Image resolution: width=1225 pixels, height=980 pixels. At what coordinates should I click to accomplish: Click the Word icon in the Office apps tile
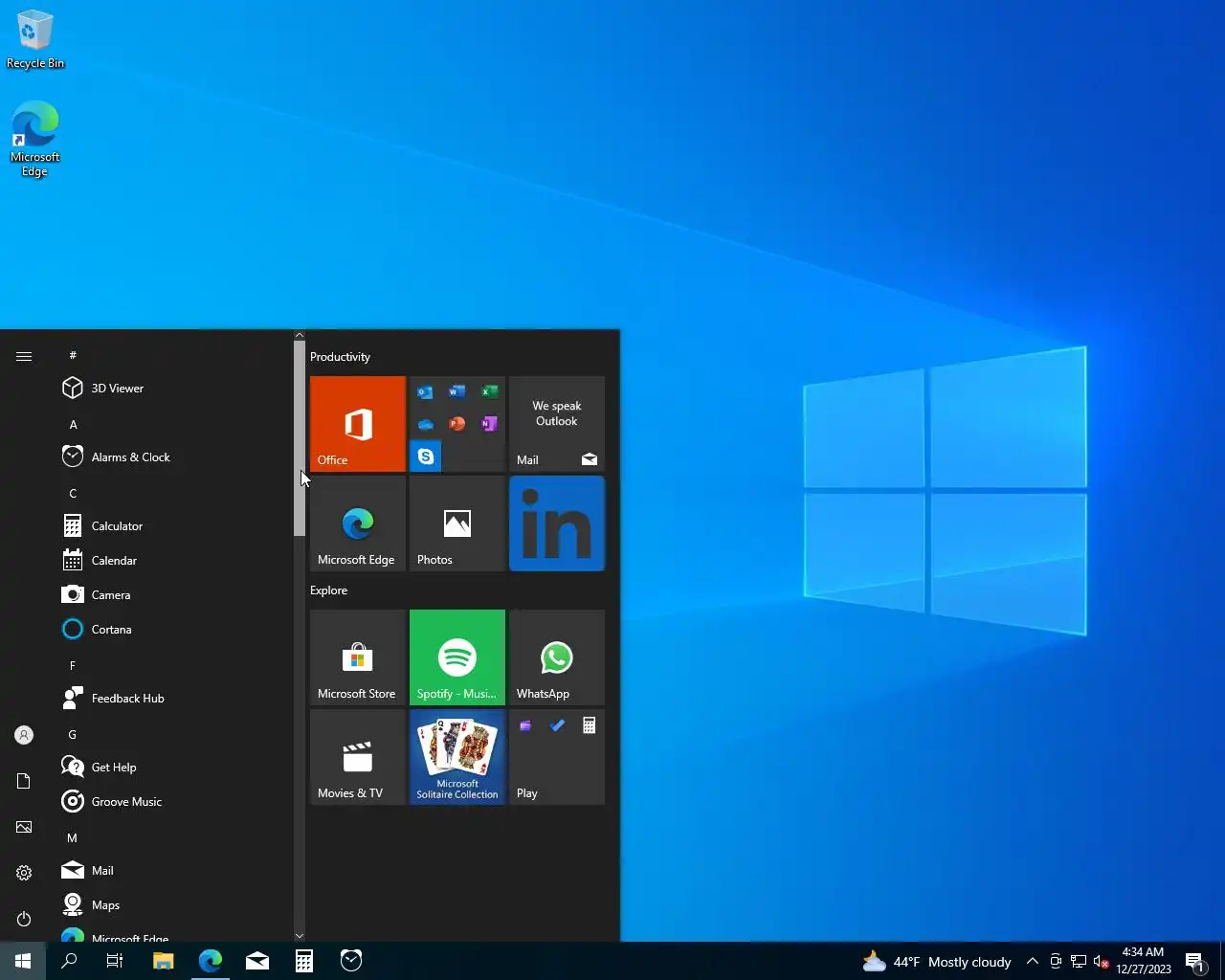point(457,391)
